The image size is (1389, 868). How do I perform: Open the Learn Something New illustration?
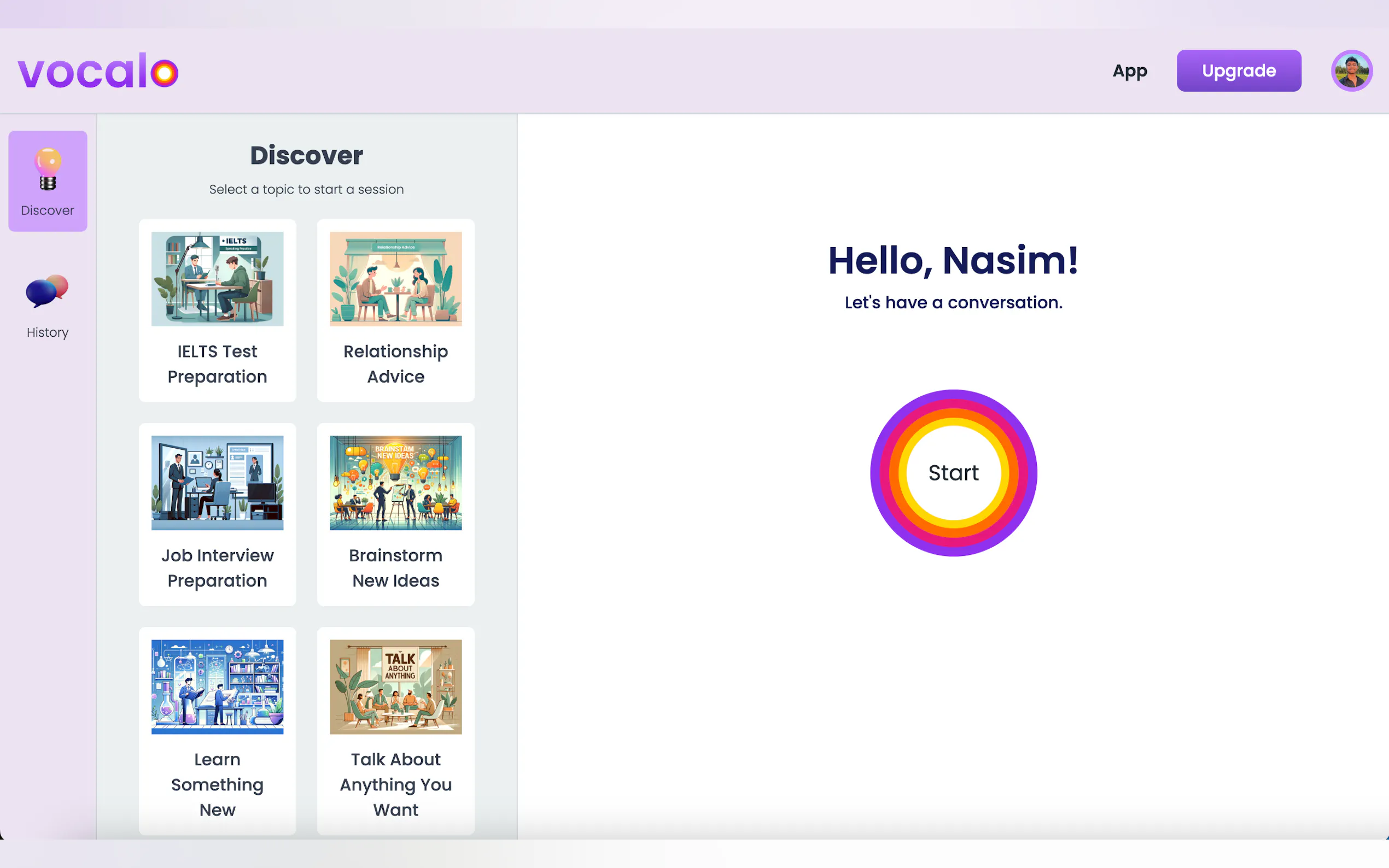[217, 687]
